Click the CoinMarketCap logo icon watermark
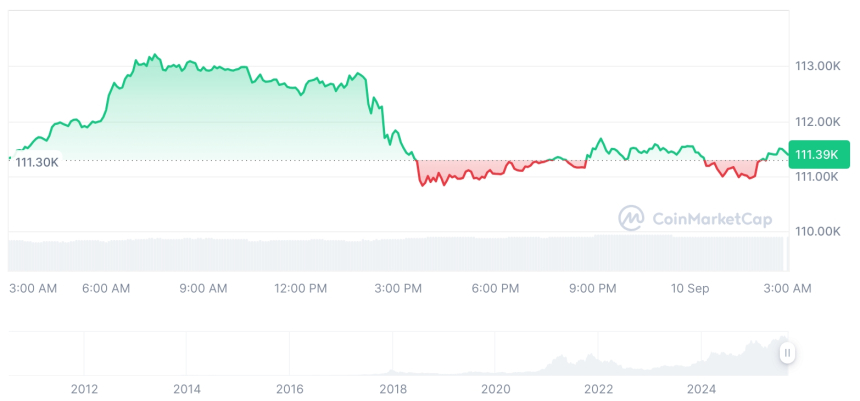The width and height of the screenshot is (860, 401). click(x=630, y=218)
